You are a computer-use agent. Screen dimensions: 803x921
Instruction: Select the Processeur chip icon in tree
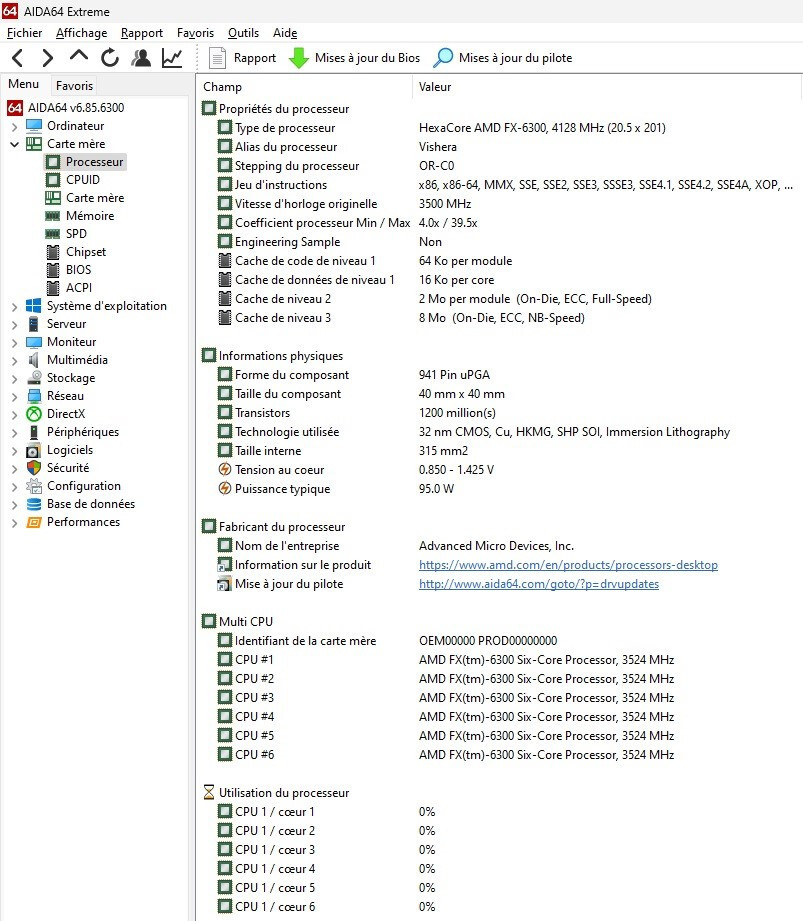pyautogui.click(x=53, y=162)
